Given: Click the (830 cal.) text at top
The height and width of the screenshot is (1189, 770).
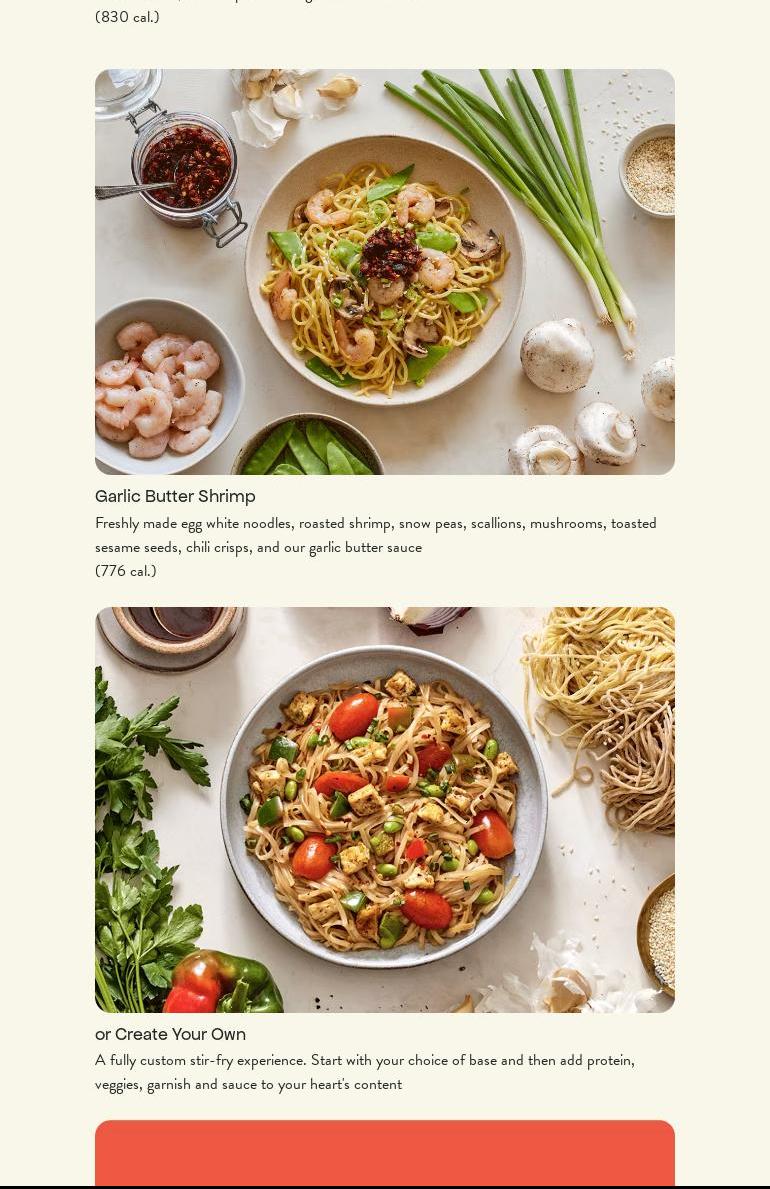Looking at the screenshot, I should pyautogui.click(x=127, y=17).
